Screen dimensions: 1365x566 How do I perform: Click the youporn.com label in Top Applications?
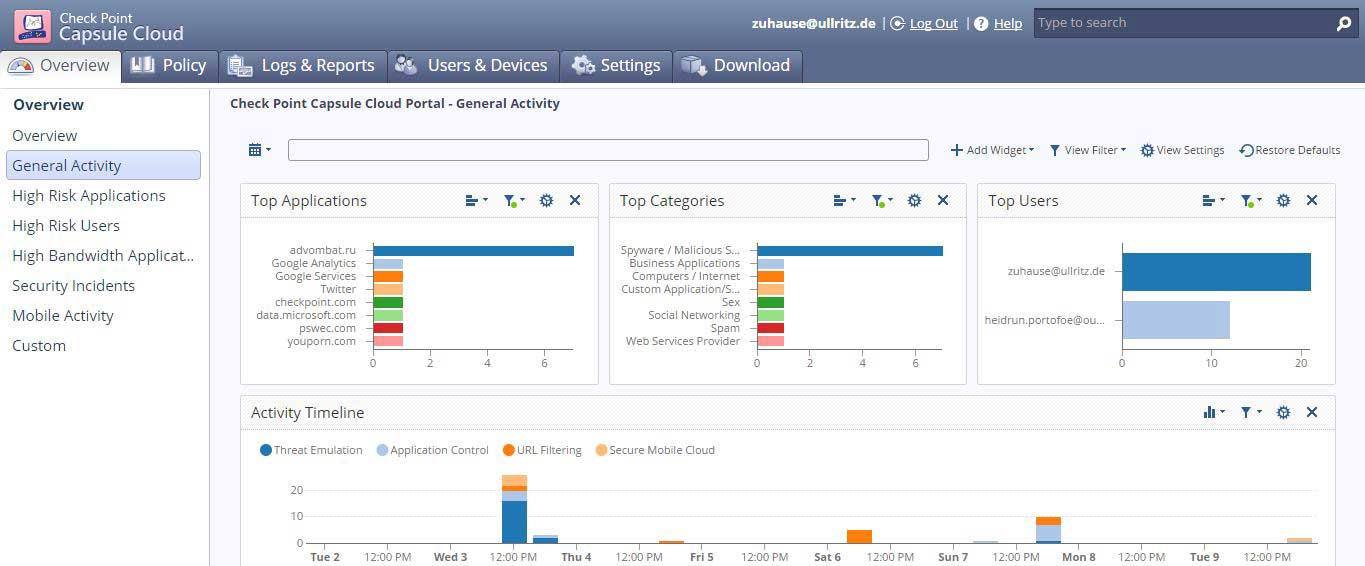click(x=322, y=341)
